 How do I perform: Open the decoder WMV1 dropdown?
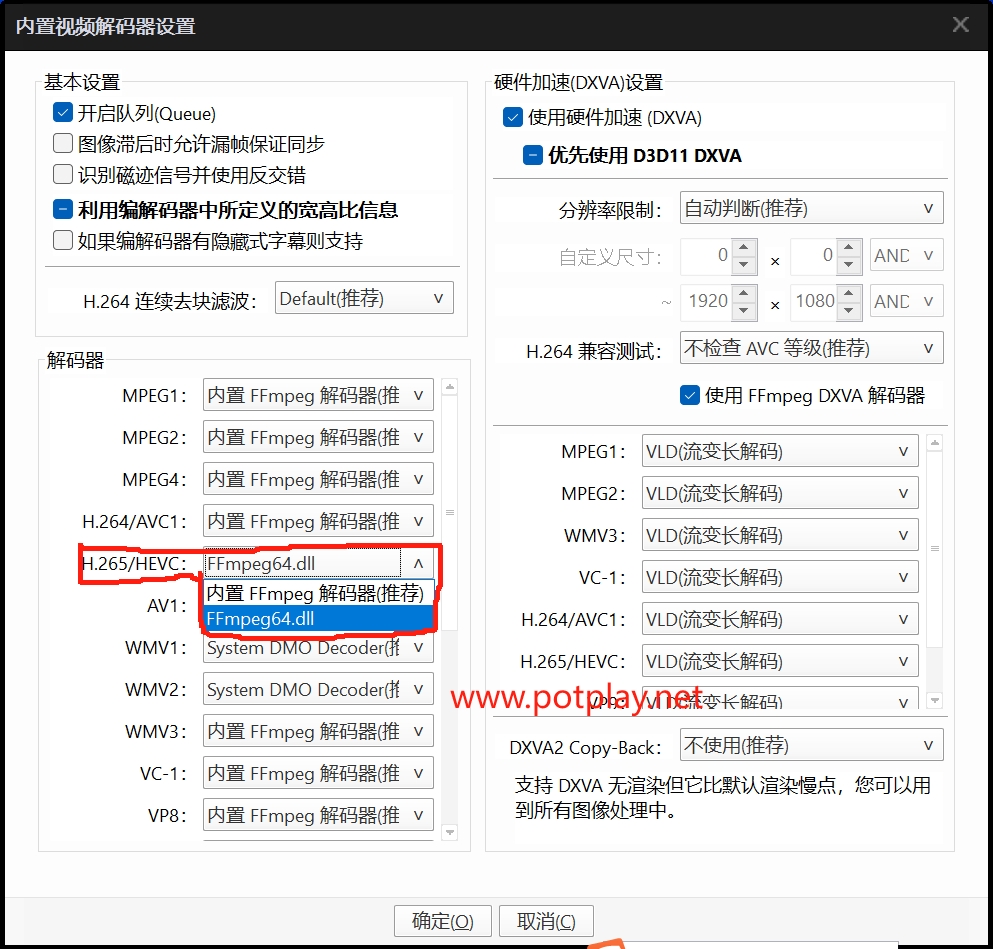[x=318, y=647]
